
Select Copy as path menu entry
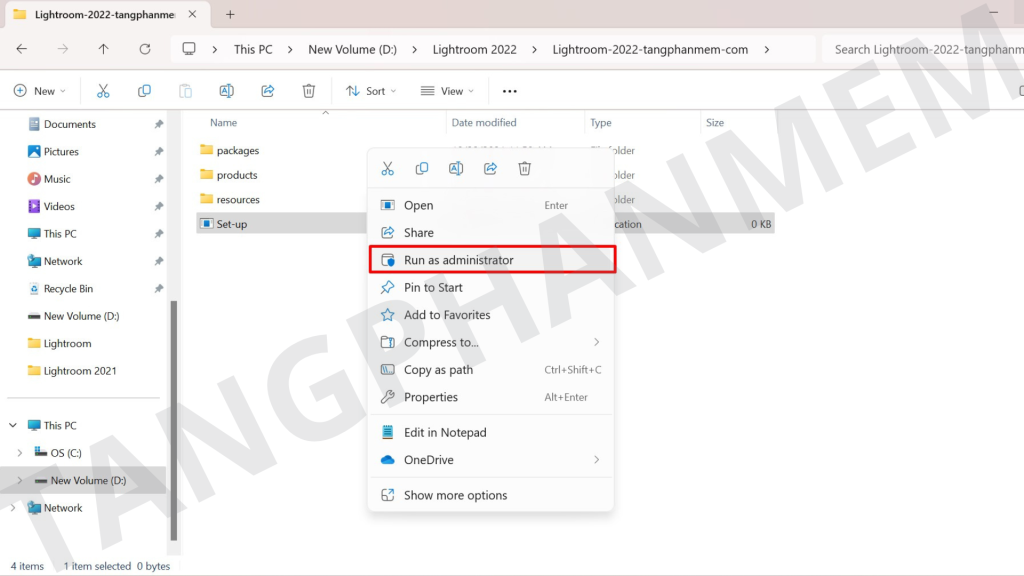pos(438,370)
